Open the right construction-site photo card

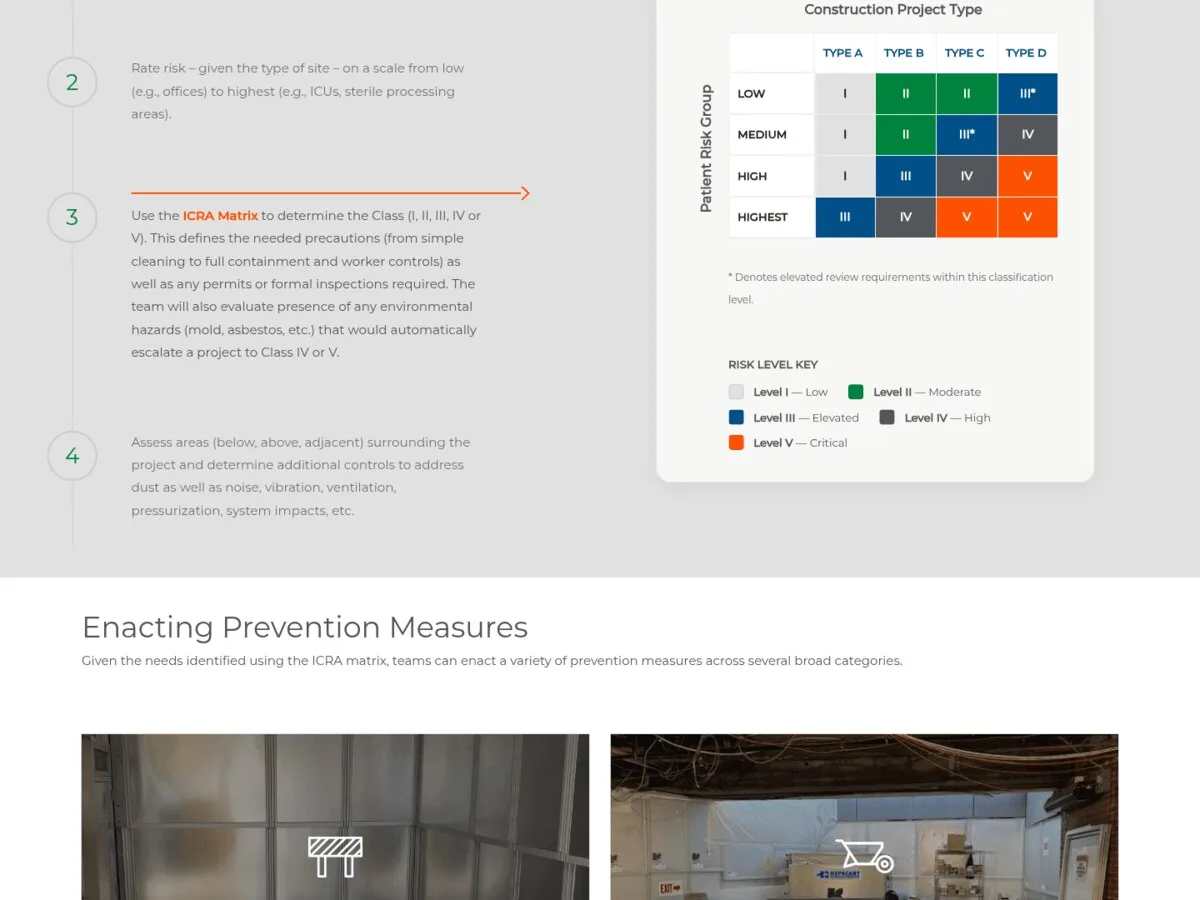click(x=864, y=817)
